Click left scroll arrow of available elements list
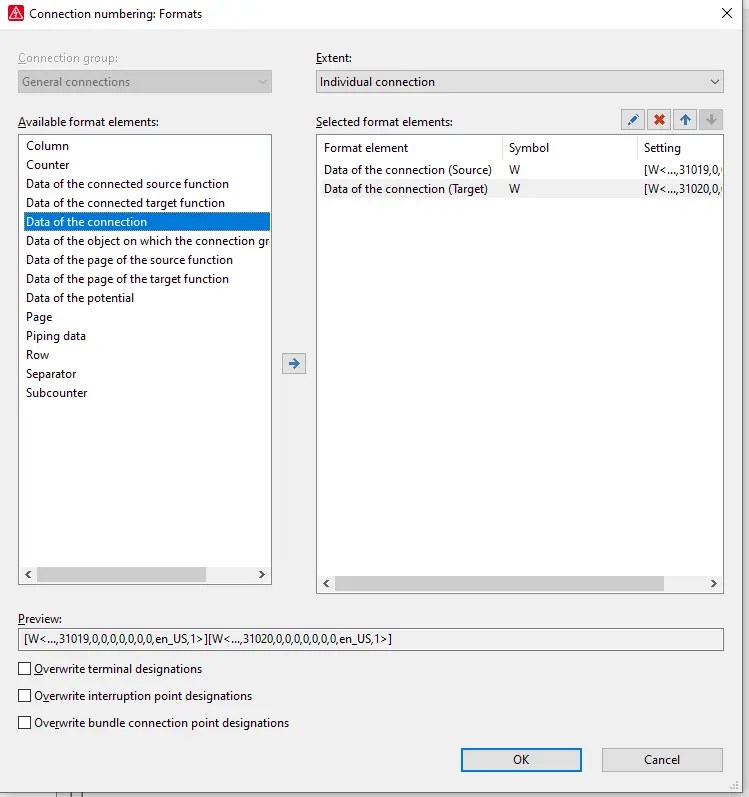 28,574
